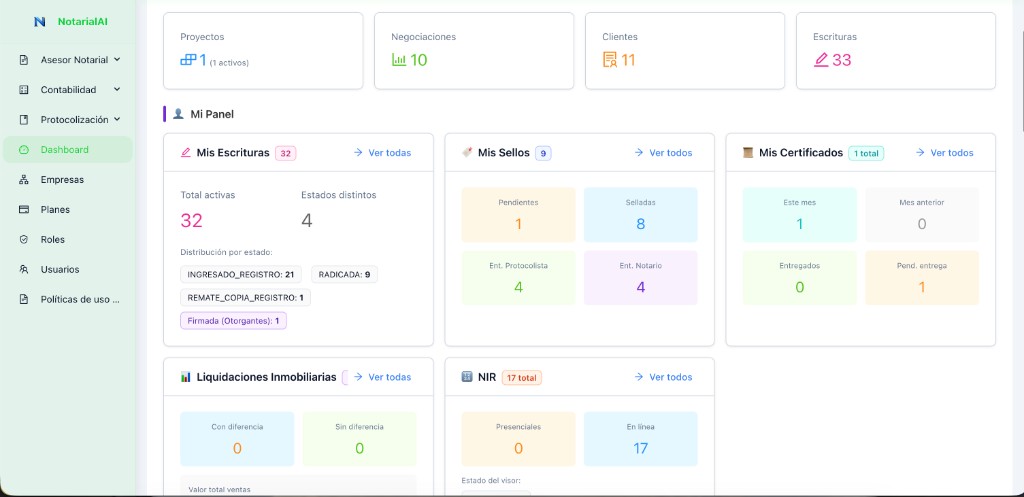Viewport: 1024px width, 497px height.
Task: Click the Planes card icon in sidebar
Action: pos(24,210)
